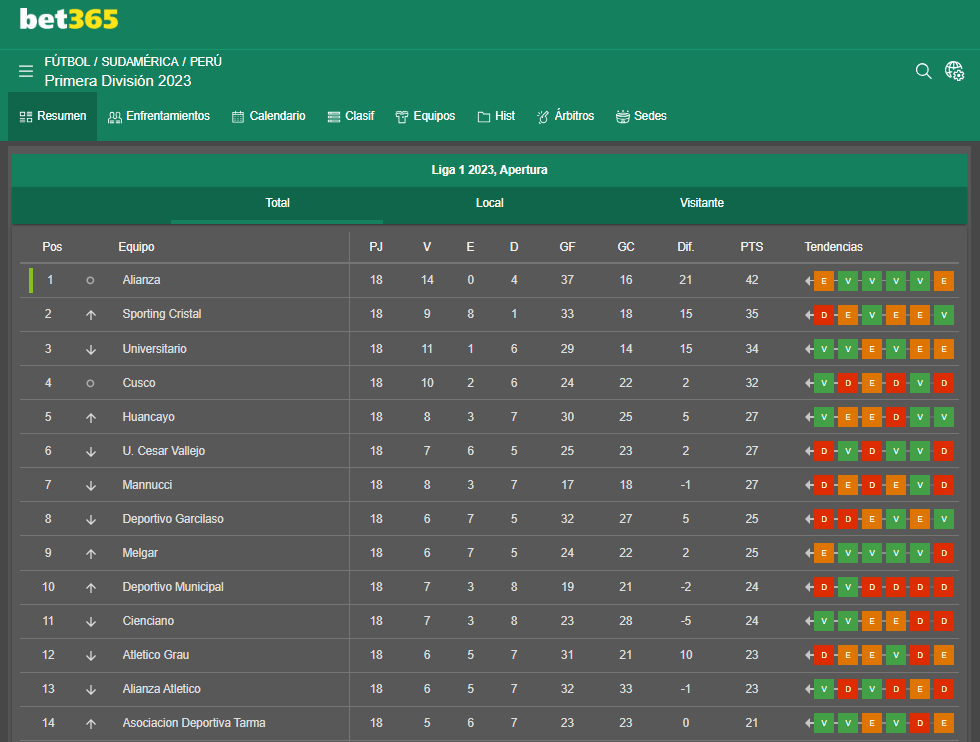The height and width of the screenshot is (742, 980).
Task: Click the bet365 logo
Action: [69, 19]
